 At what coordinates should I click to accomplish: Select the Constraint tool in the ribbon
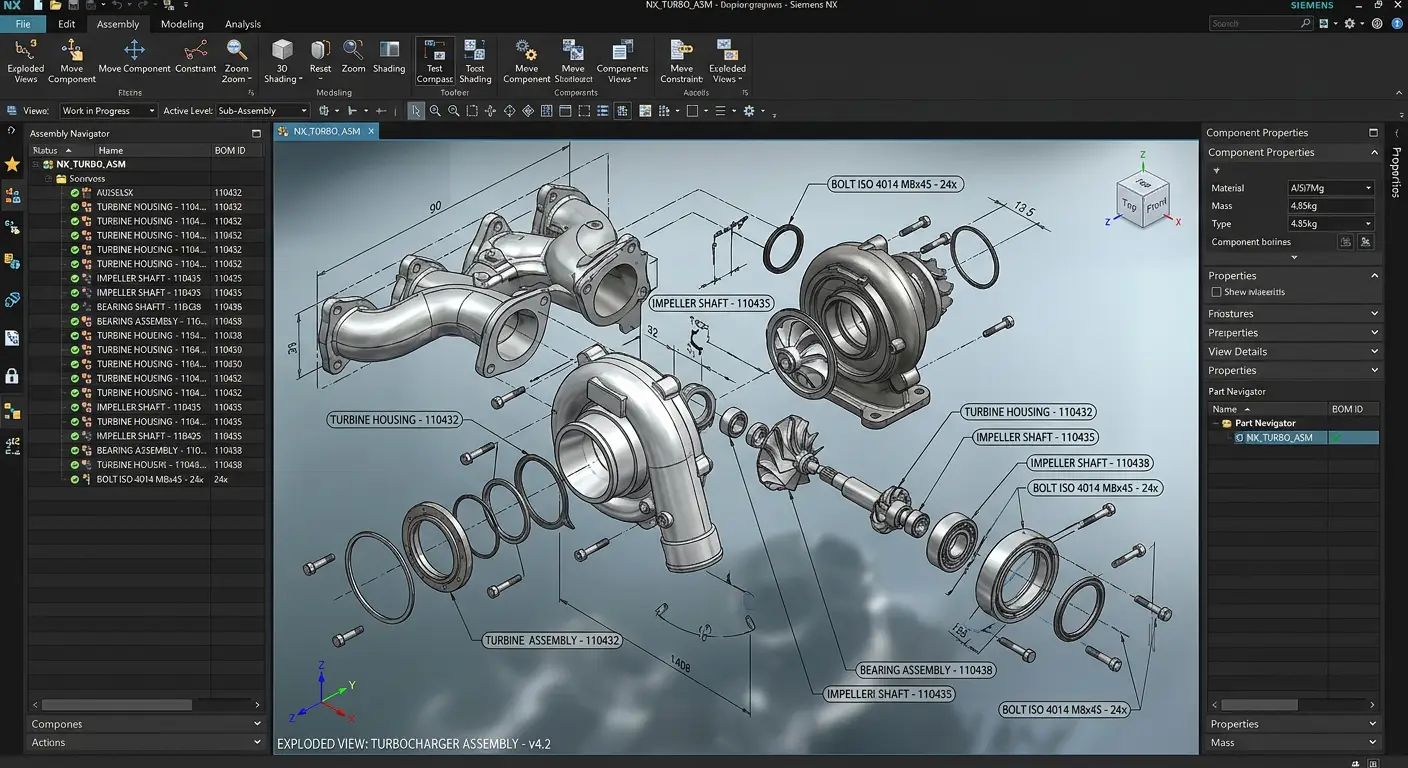[x=195, y=57]
